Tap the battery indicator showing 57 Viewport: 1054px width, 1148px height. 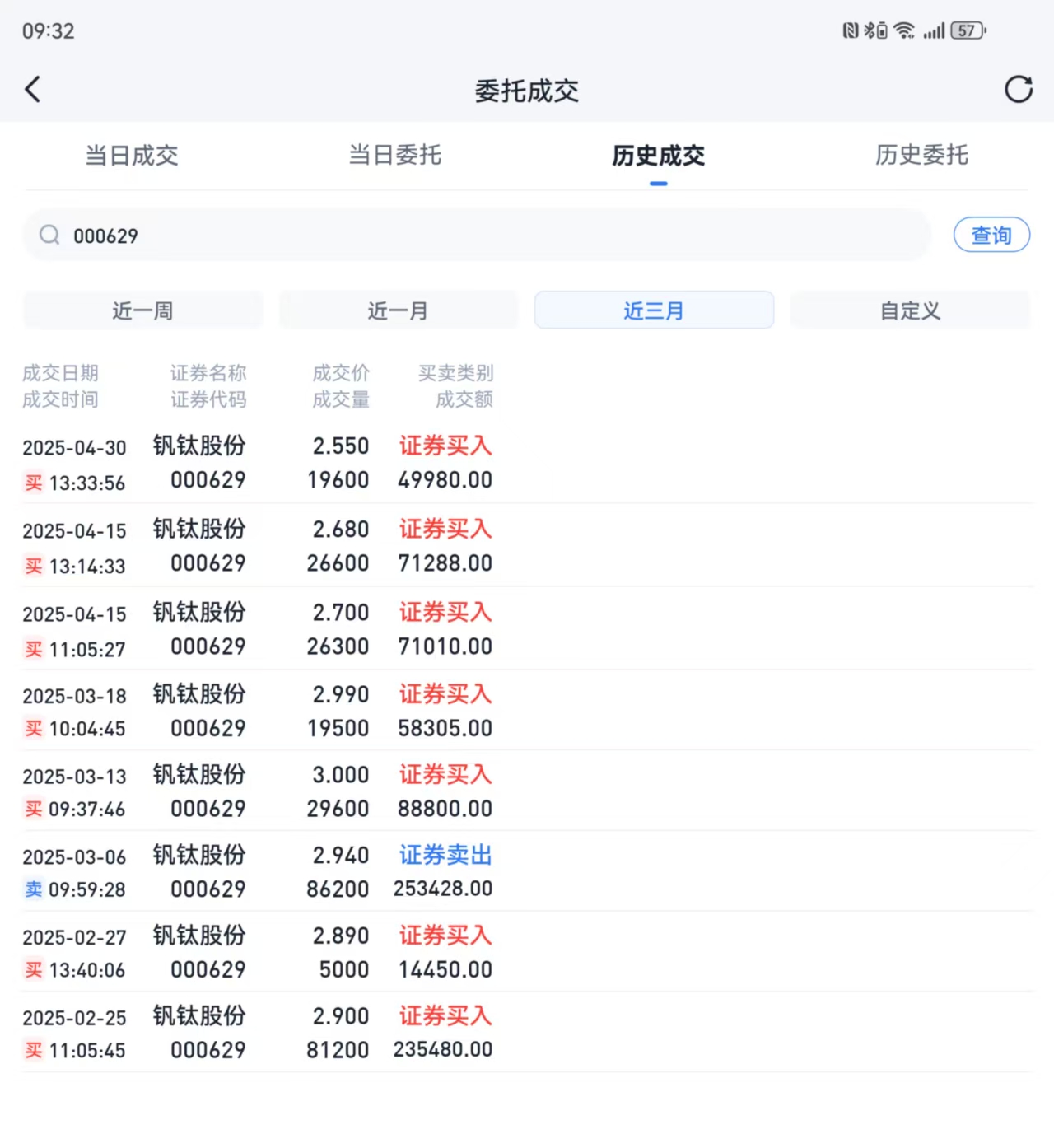968,30
